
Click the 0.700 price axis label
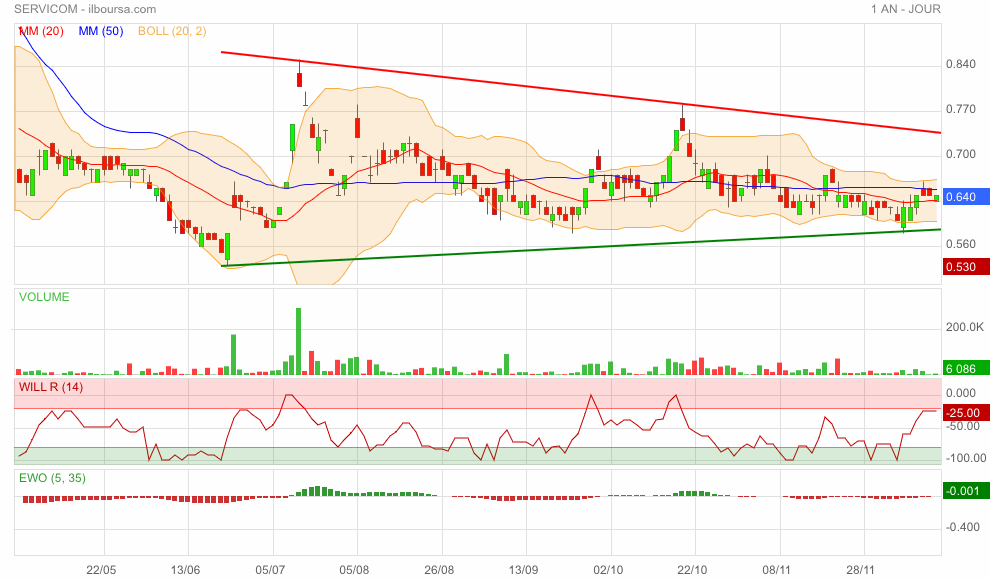pyautogui.click(x=960, y=154)
